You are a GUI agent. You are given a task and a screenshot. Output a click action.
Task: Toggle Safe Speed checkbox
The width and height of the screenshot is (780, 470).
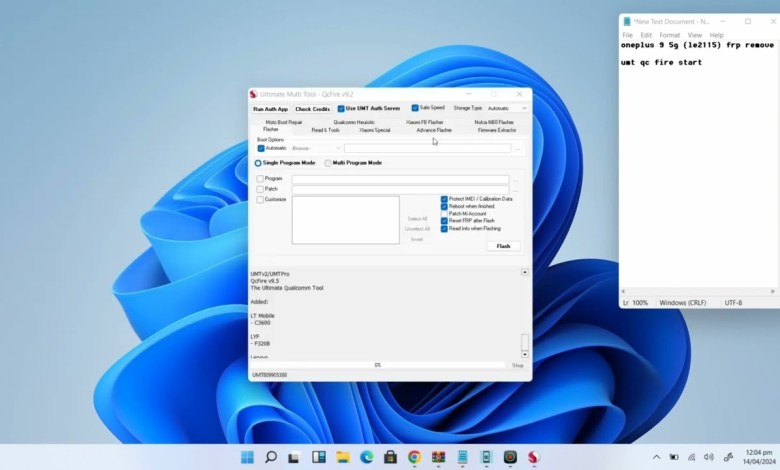414,108
